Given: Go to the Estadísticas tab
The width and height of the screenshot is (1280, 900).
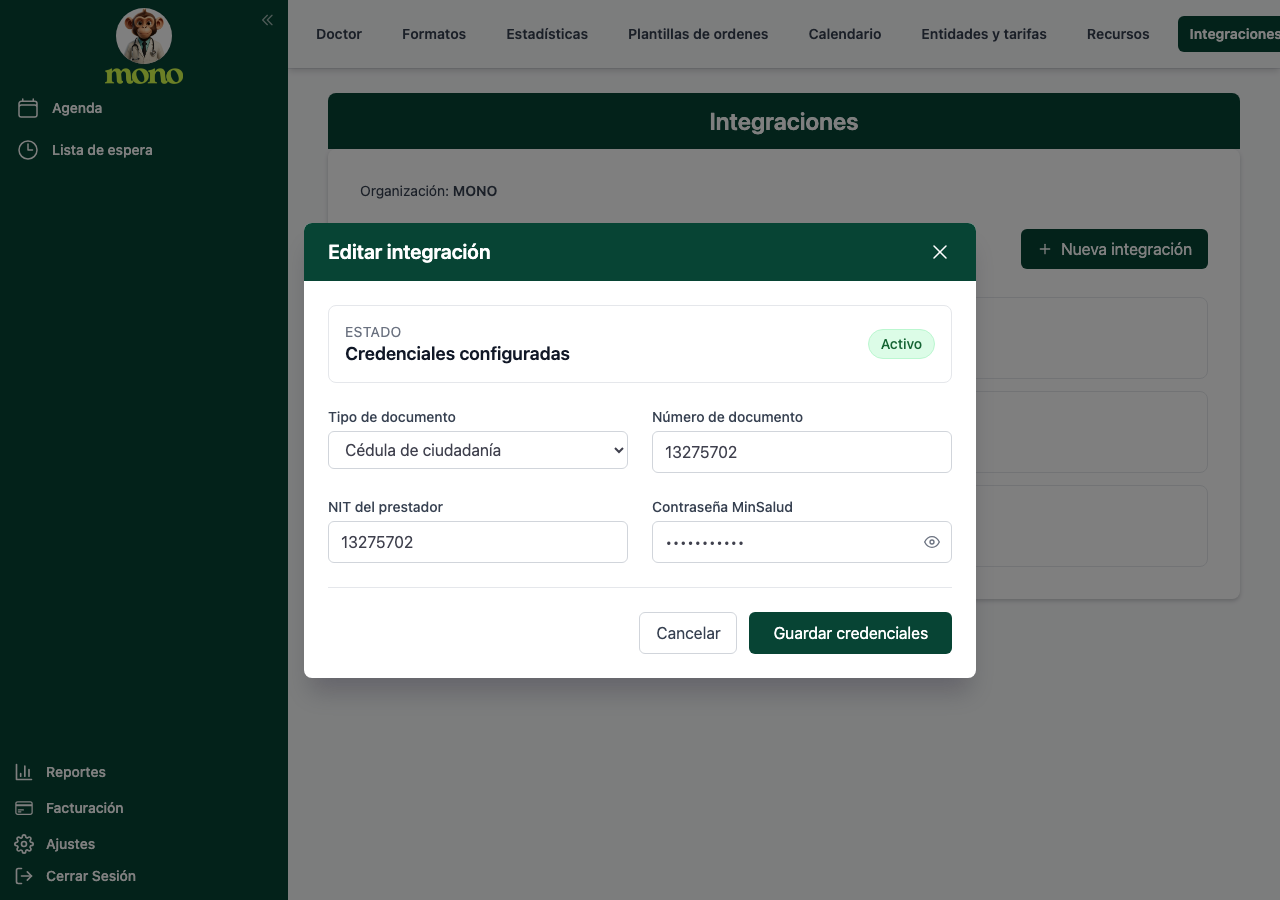Looking at the screenshot, I should (x=547, y=34).
